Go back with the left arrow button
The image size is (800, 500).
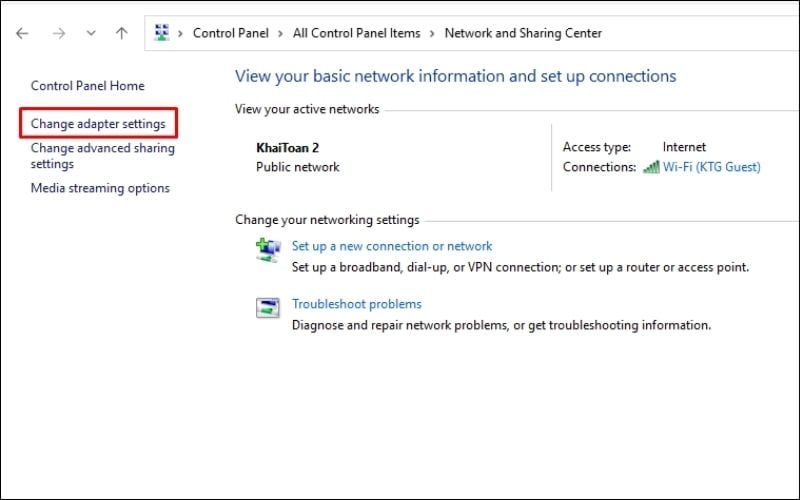[x=22, y=34]
